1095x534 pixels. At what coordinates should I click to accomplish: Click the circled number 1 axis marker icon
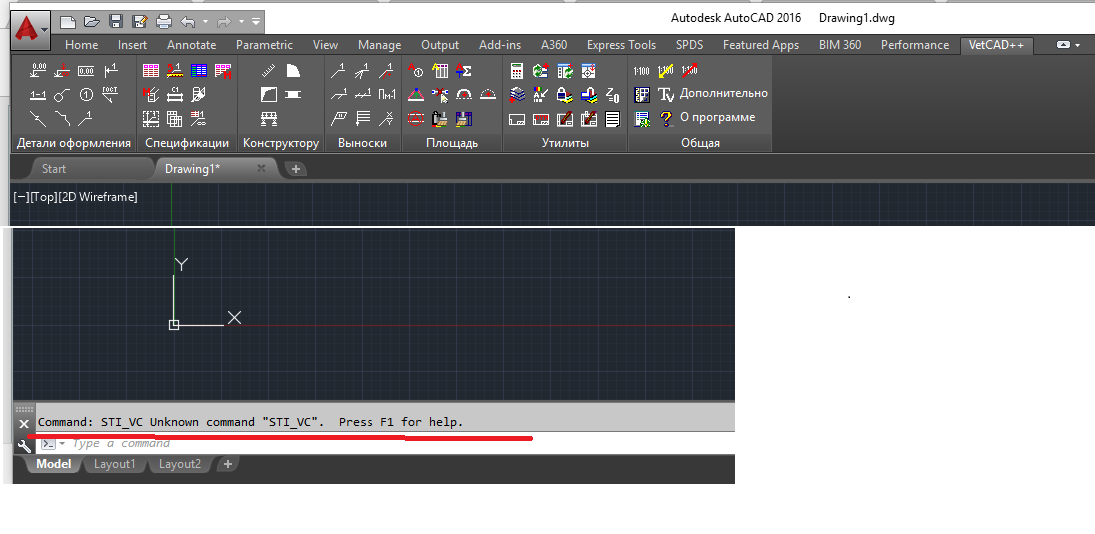86,94
